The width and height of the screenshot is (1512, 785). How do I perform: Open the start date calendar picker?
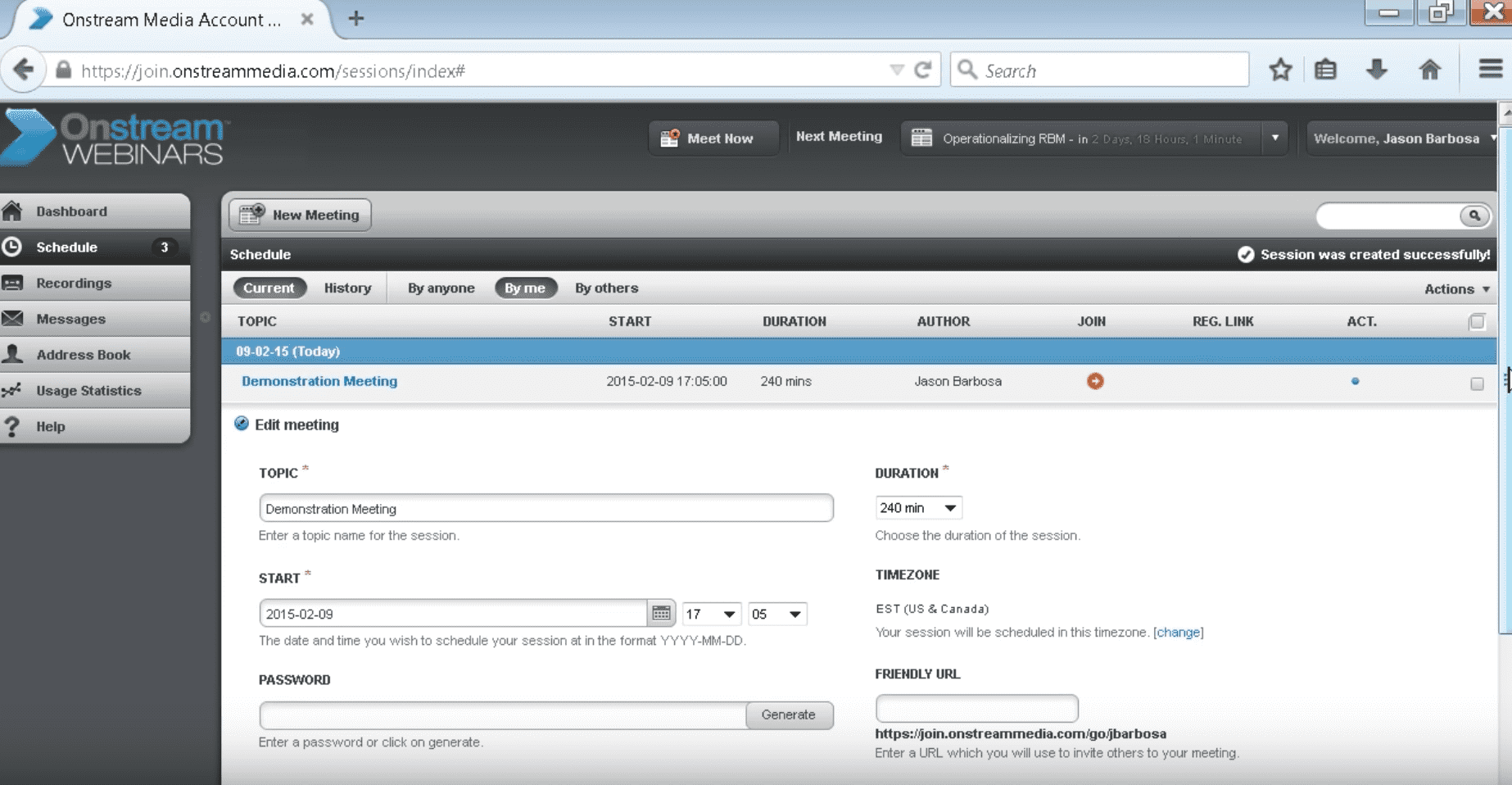click(661, 613)
